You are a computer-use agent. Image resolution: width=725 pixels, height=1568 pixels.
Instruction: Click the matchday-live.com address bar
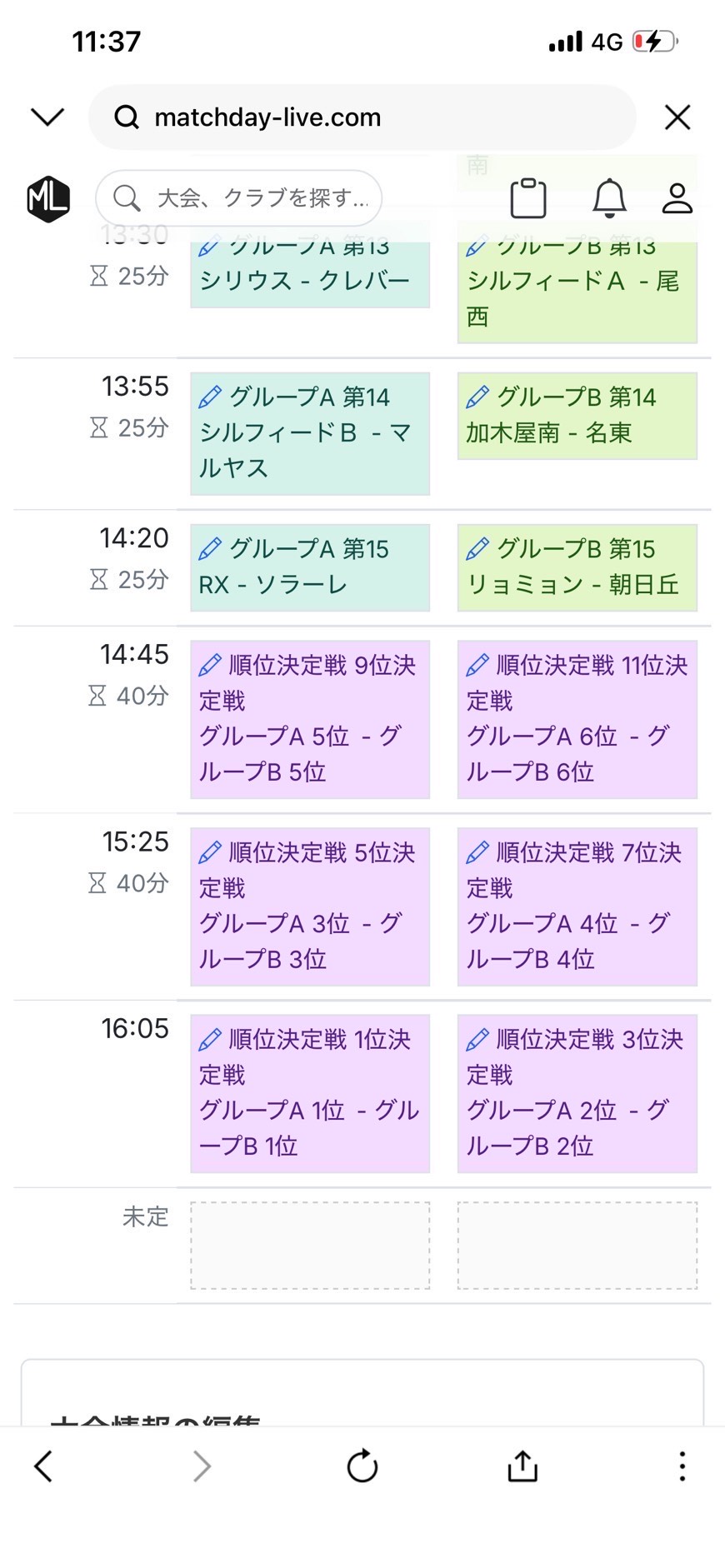(362, 117)
